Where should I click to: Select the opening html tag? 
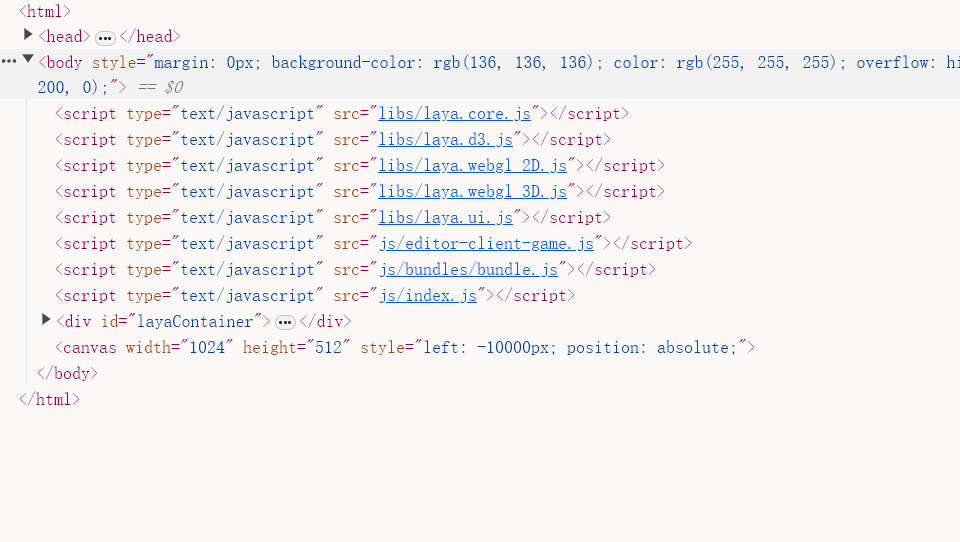click(x=45, y=12)
